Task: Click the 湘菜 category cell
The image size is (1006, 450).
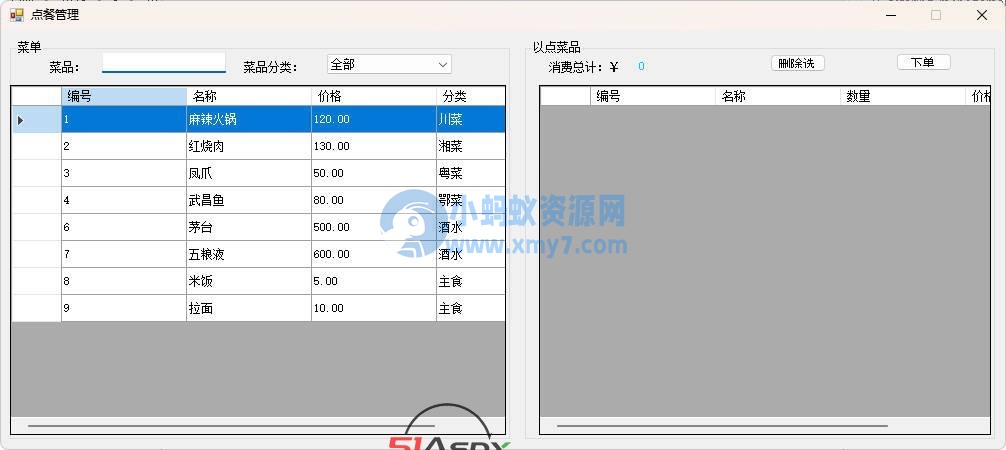Action: pyautogui.click(x=471, y=146)
